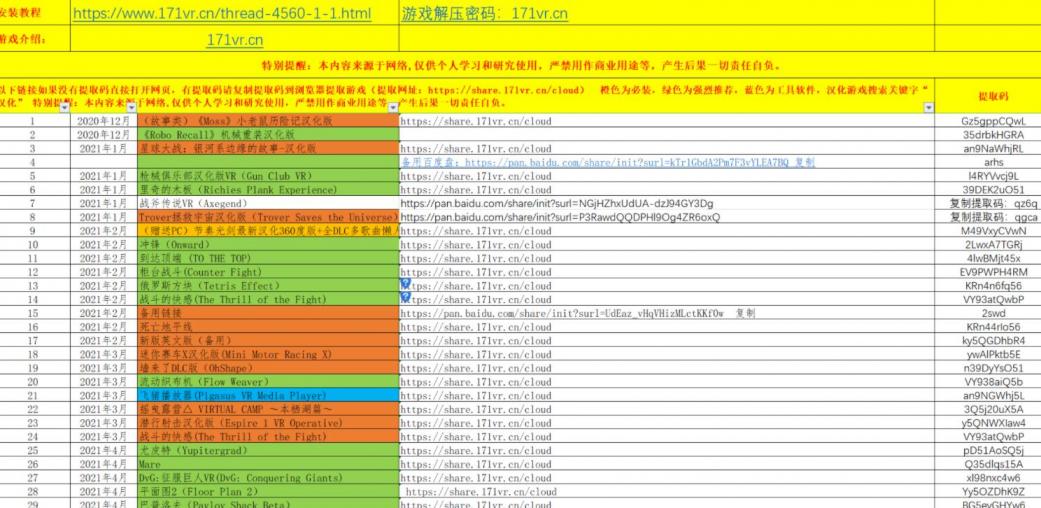Select the pan.baidu.com link text in row 15
1041x508 pixels.
pyautogui.click(x=562, y=313)
